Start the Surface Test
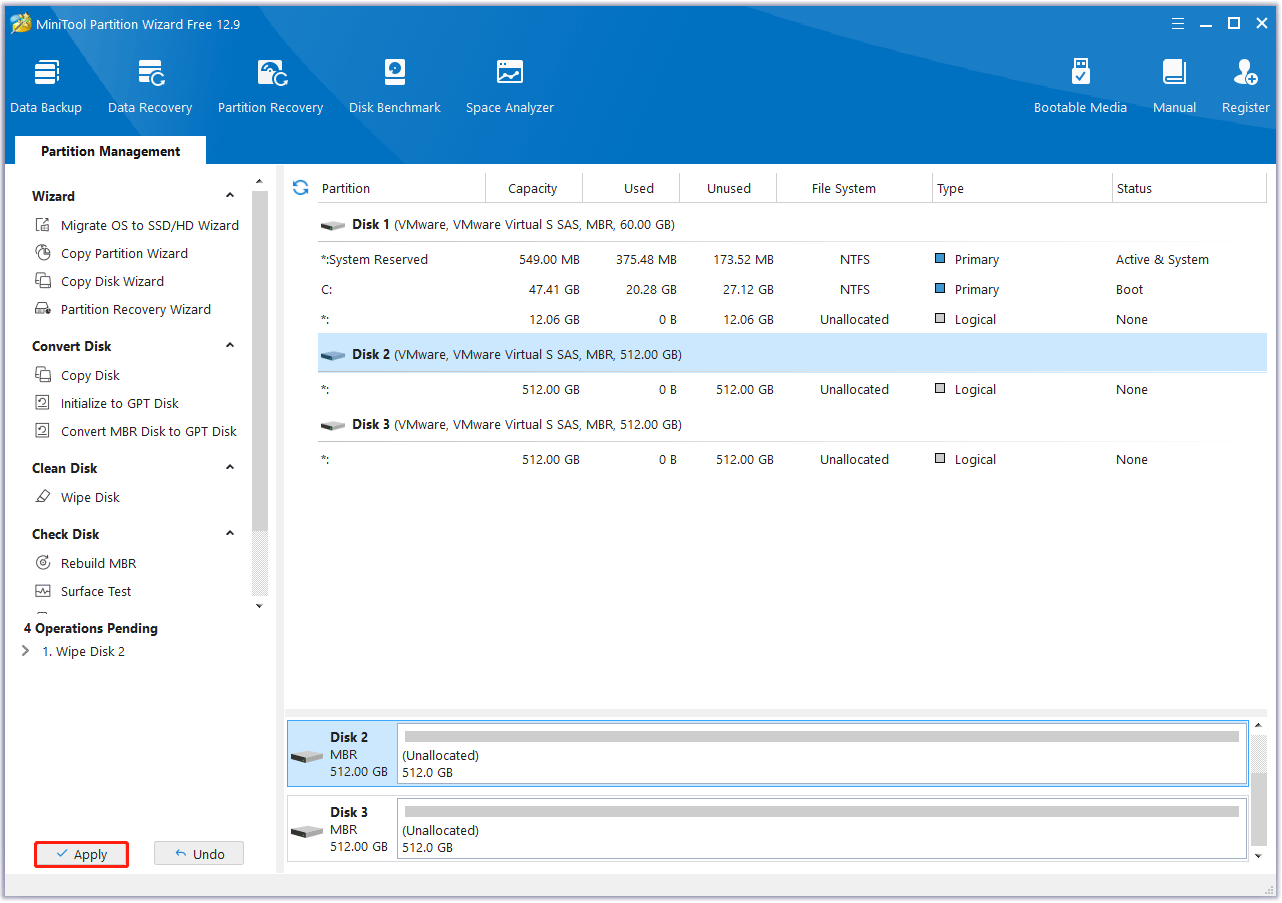 (x=96, y=591)
